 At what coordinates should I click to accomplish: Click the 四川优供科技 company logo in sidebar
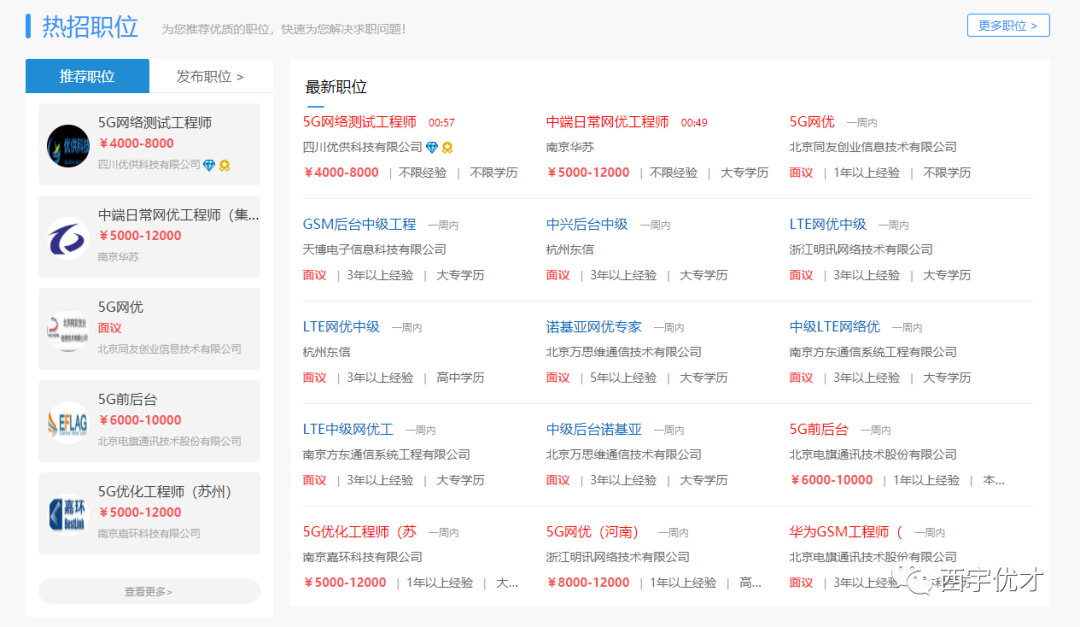68,146
